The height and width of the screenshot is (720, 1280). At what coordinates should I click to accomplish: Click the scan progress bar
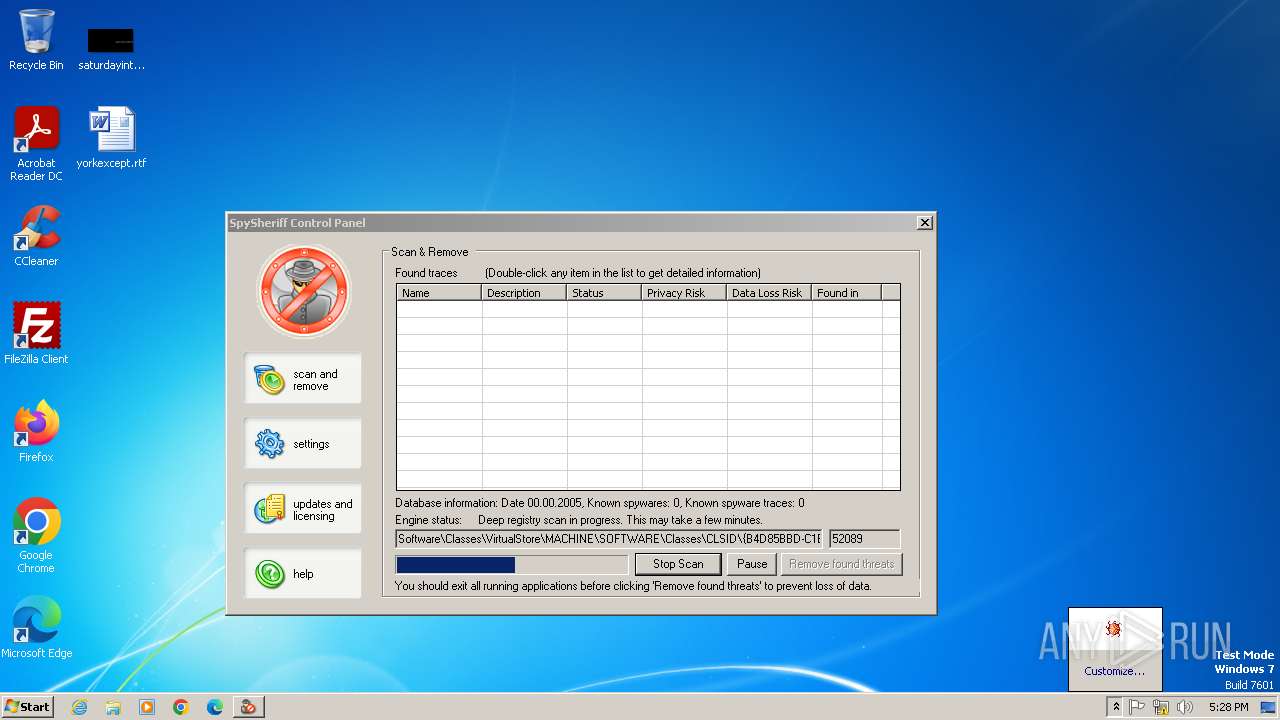(512, 565)
